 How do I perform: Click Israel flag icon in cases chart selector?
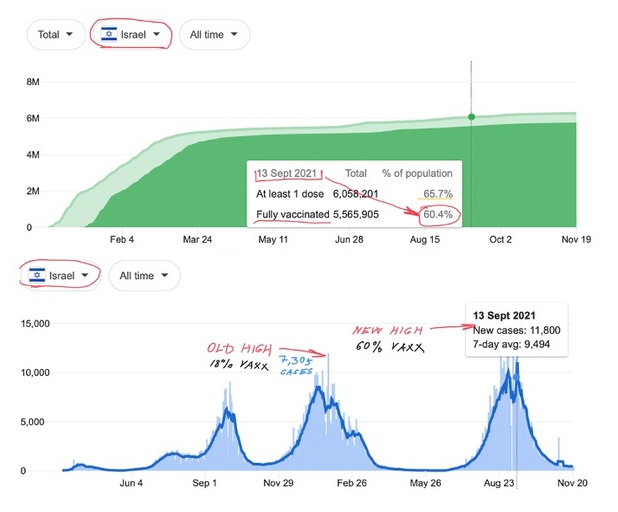click(x=39, y=275)
